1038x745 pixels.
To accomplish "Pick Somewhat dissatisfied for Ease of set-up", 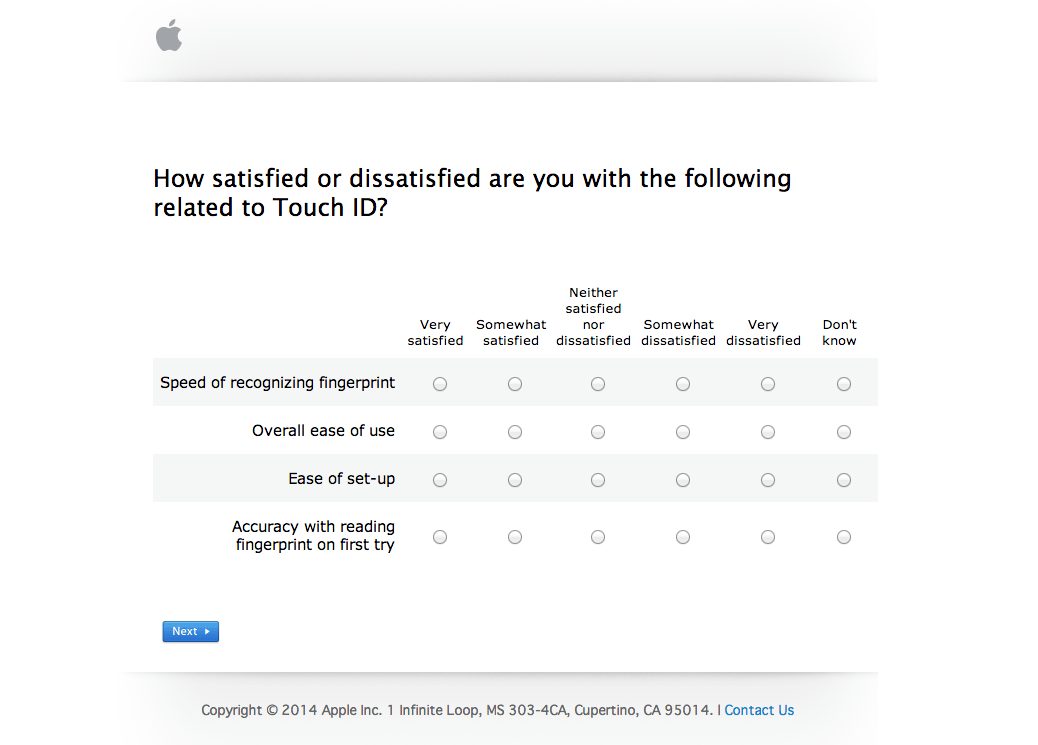I will [683, 480].
